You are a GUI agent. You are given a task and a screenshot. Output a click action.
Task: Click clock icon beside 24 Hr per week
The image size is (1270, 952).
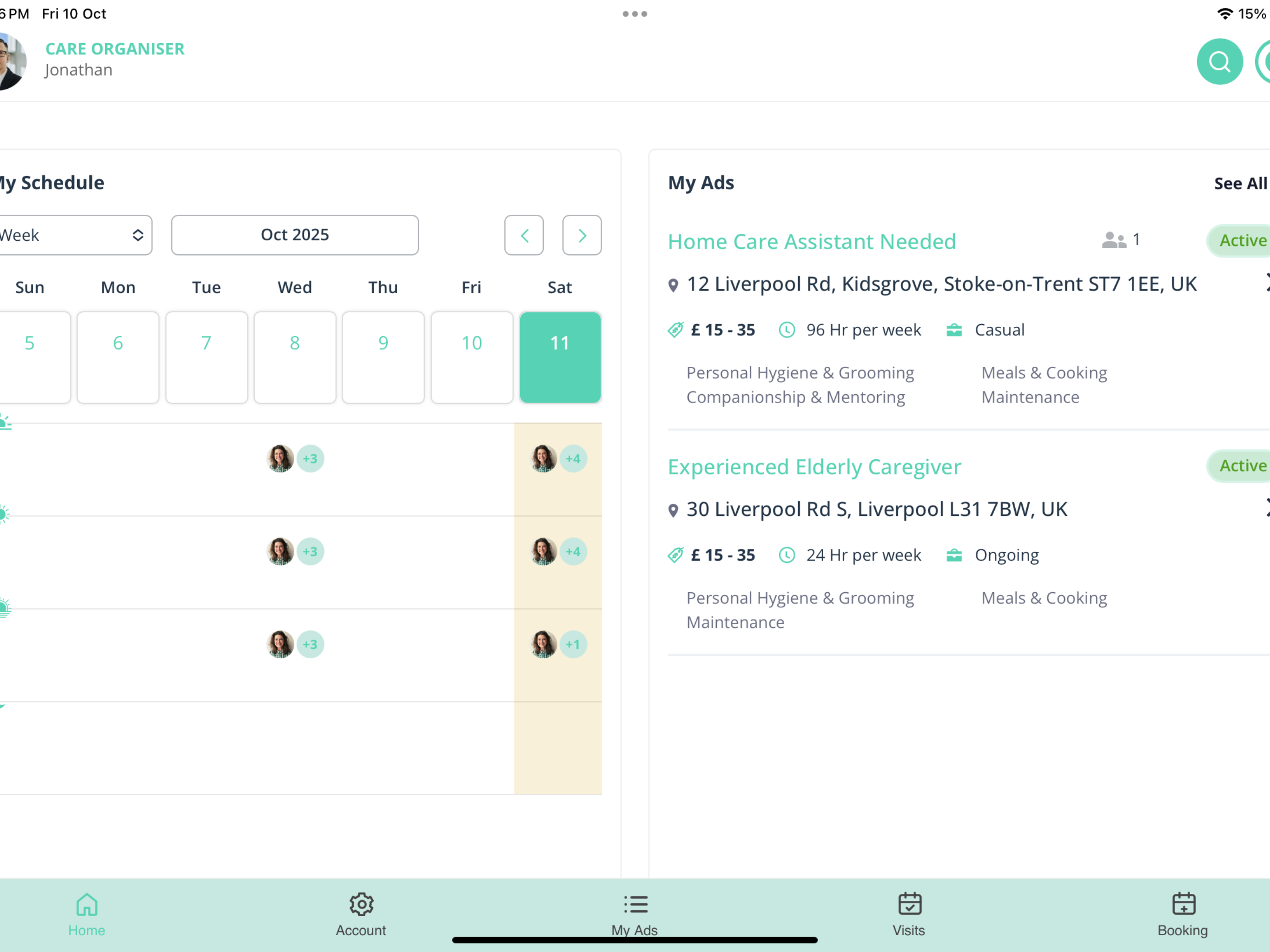[x=787, y=555]
